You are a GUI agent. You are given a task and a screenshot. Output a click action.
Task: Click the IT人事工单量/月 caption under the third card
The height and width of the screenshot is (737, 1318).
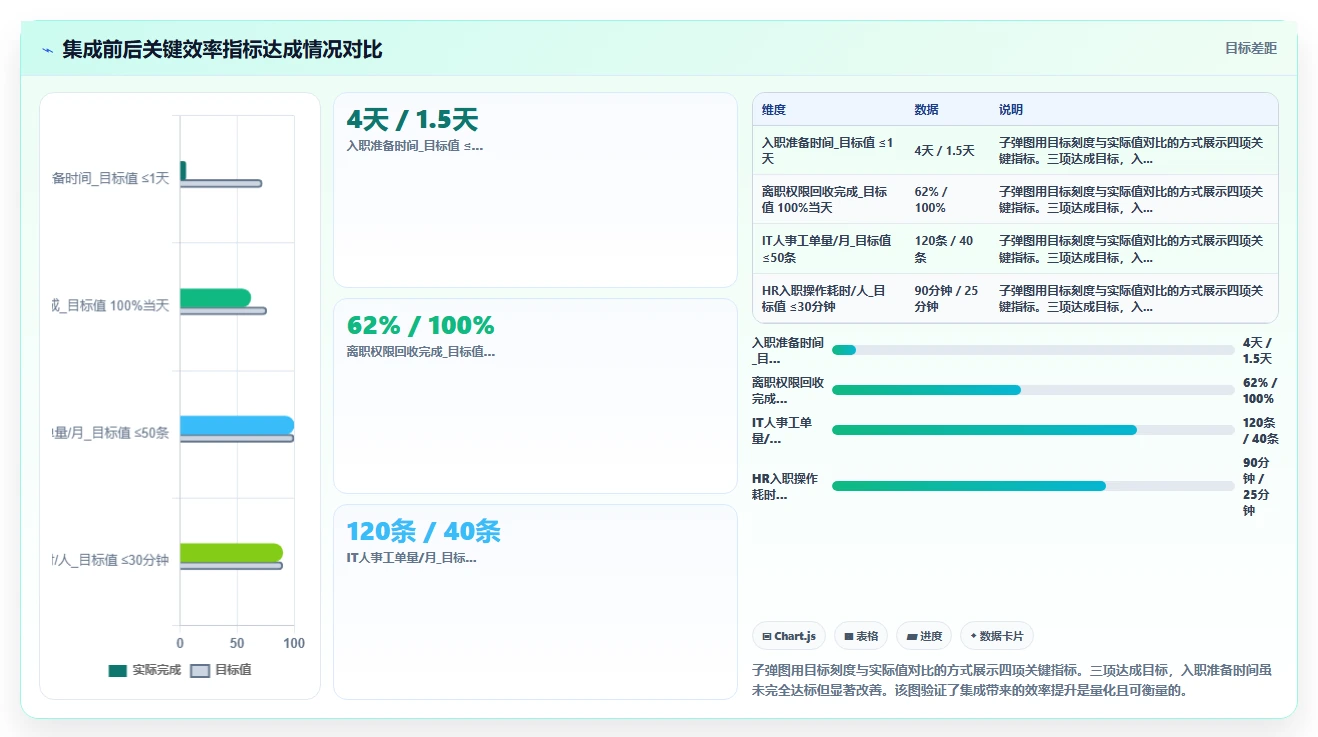point(411,557)
